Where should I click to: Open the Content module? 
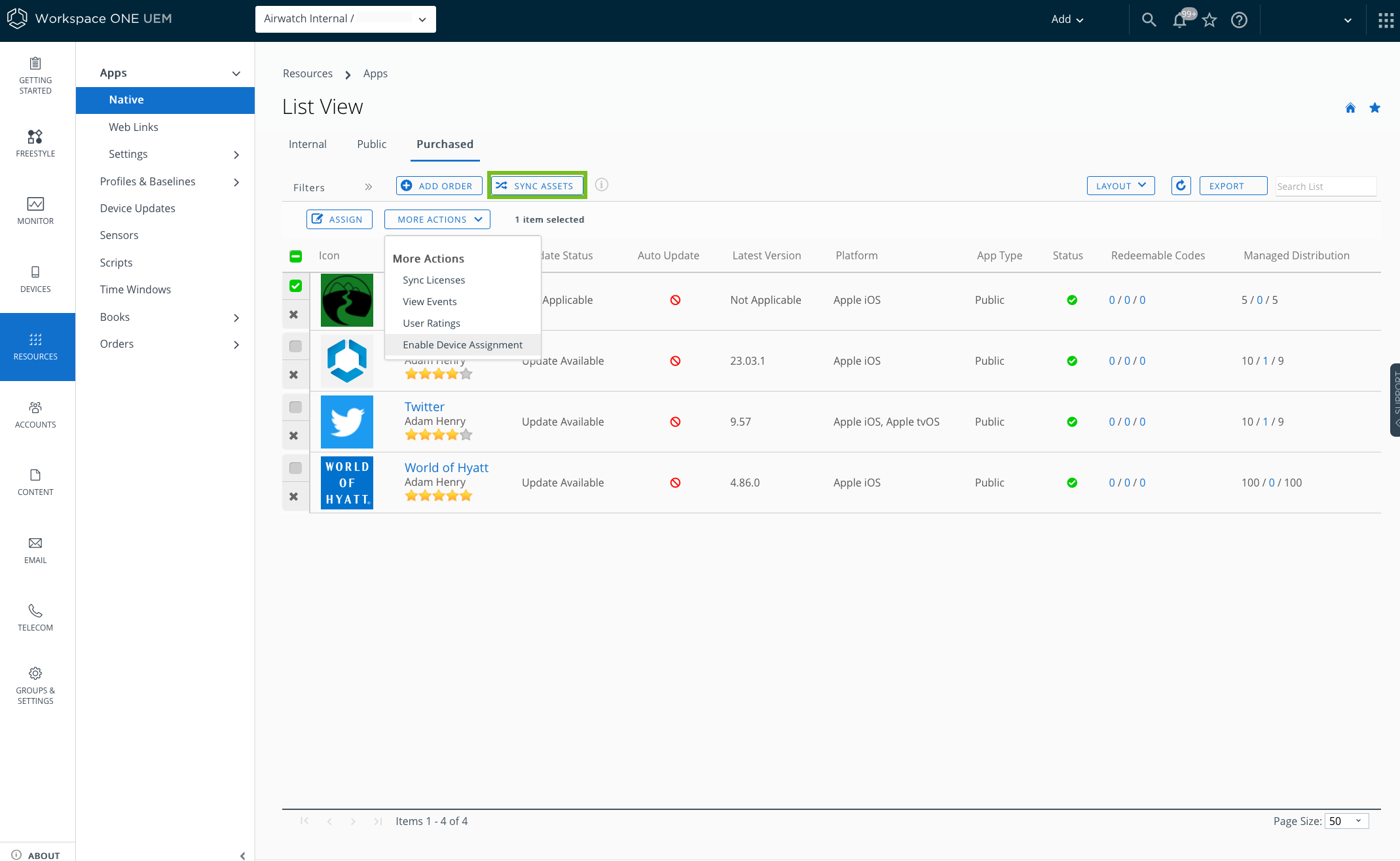(35, 482)
